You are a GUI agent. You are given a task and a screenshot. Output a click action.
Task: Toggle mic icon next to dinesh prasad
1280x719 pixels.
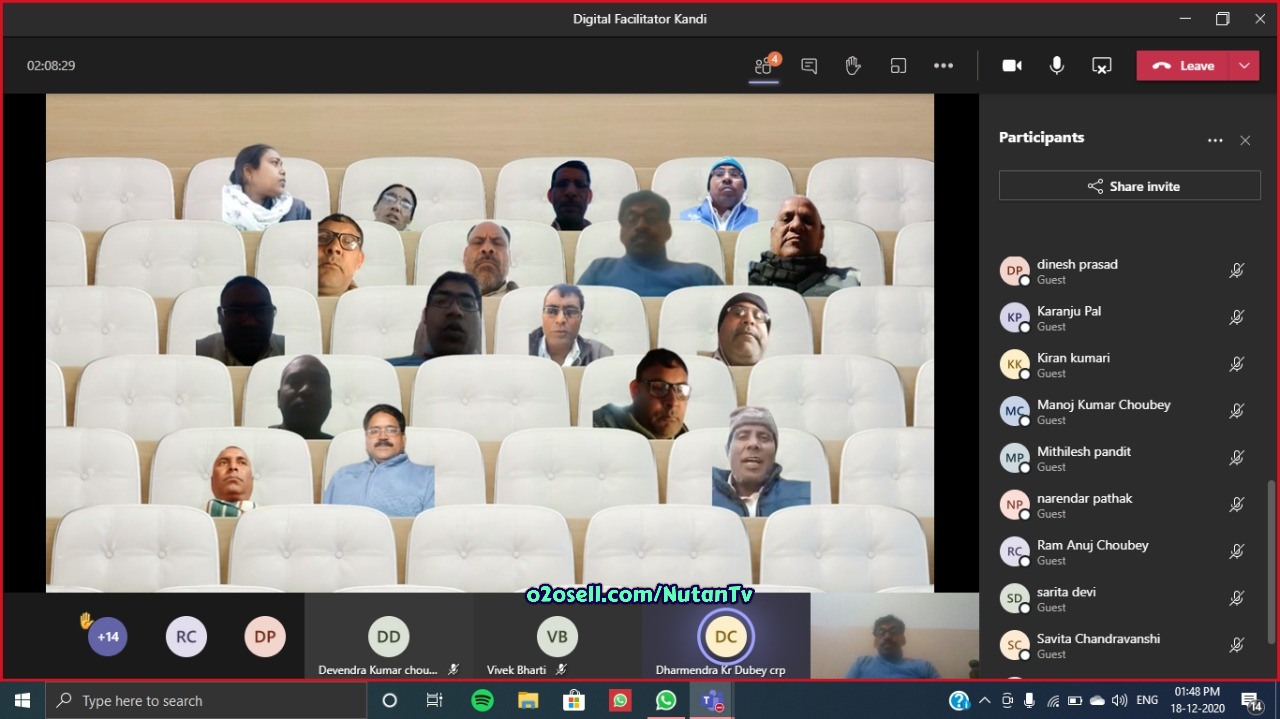coord(1236,271)
